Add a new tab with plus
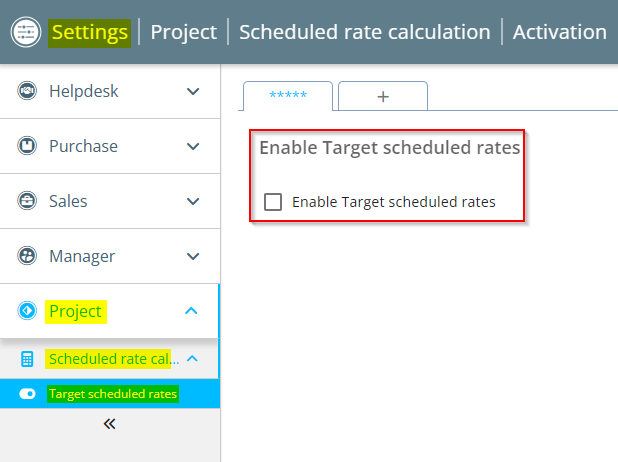This screenshot has width=618, height=462. pos(382,96)
